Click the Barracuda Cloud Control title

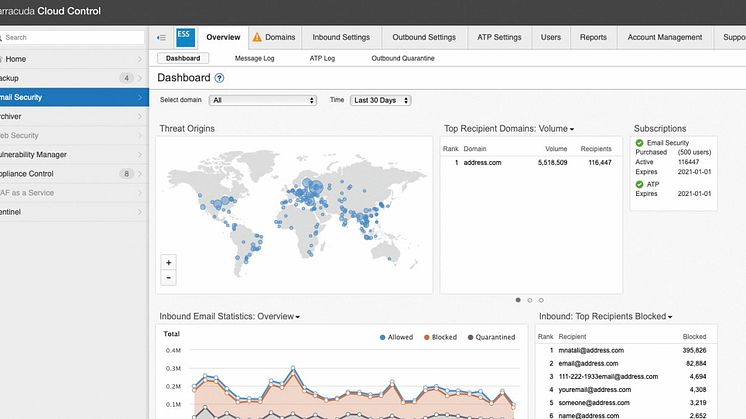pos(50,11)
